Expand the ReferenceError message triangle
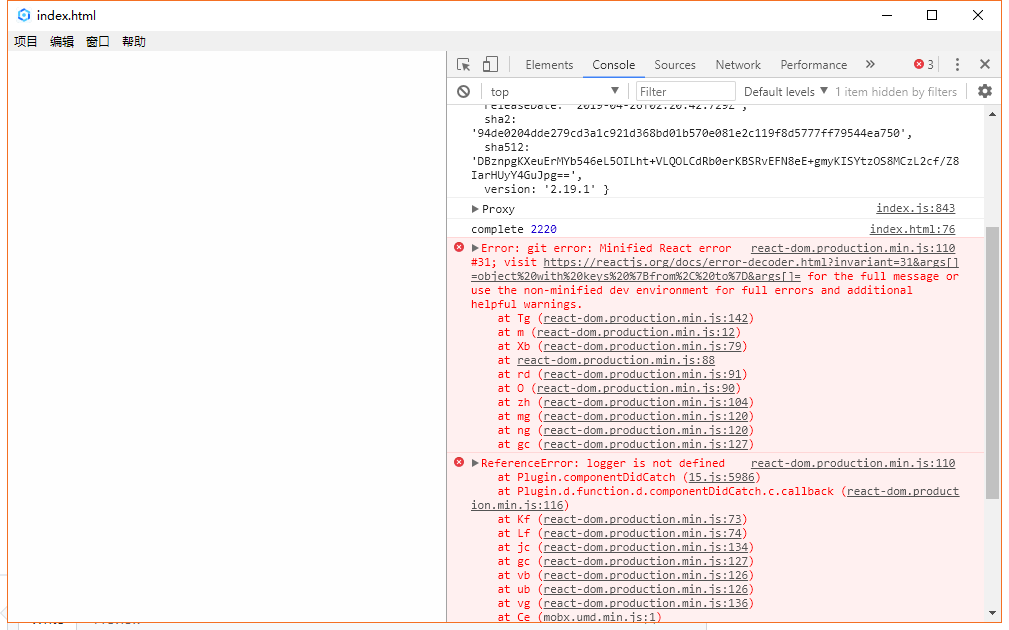Viewport: 1009px width, 630px height. pyautogui.click(x=475, y=463)
